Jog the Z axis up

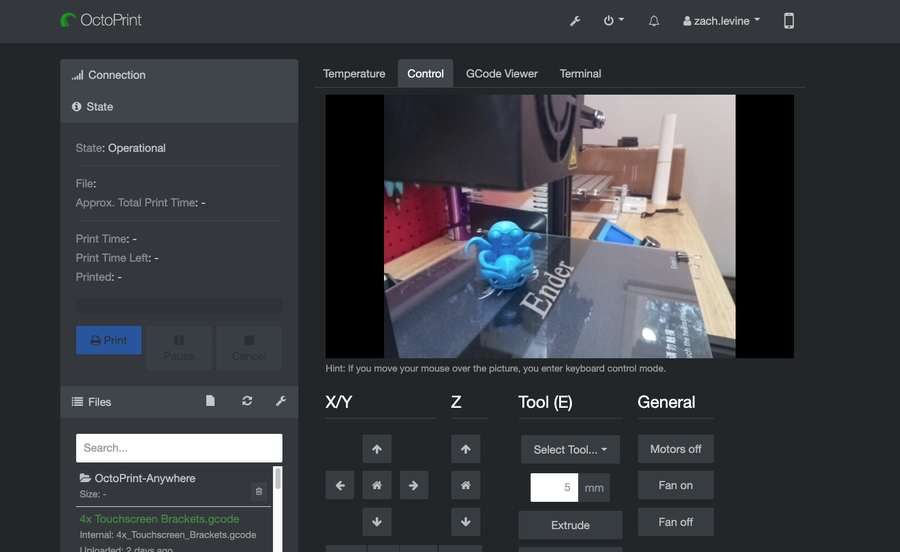tap(465, 450)
